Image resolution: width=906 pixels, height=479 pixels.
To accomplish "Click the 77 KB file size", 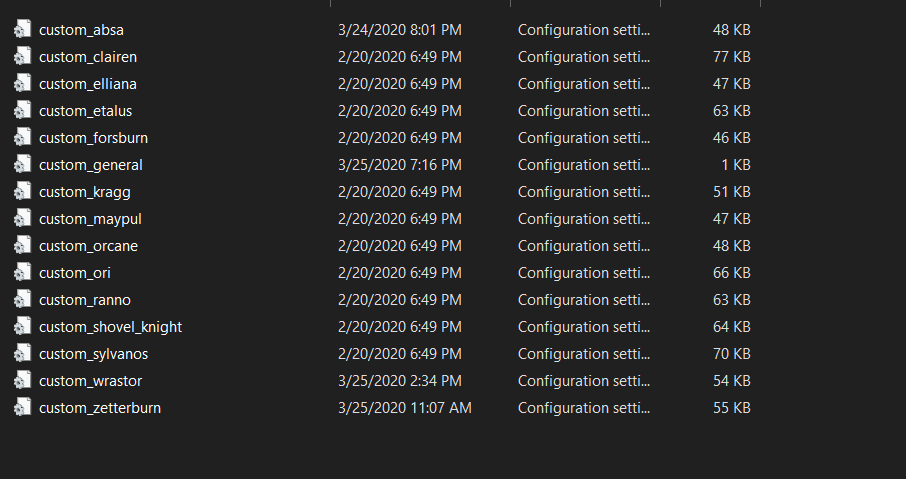I will pyautogui.click(x=731, y=57).
